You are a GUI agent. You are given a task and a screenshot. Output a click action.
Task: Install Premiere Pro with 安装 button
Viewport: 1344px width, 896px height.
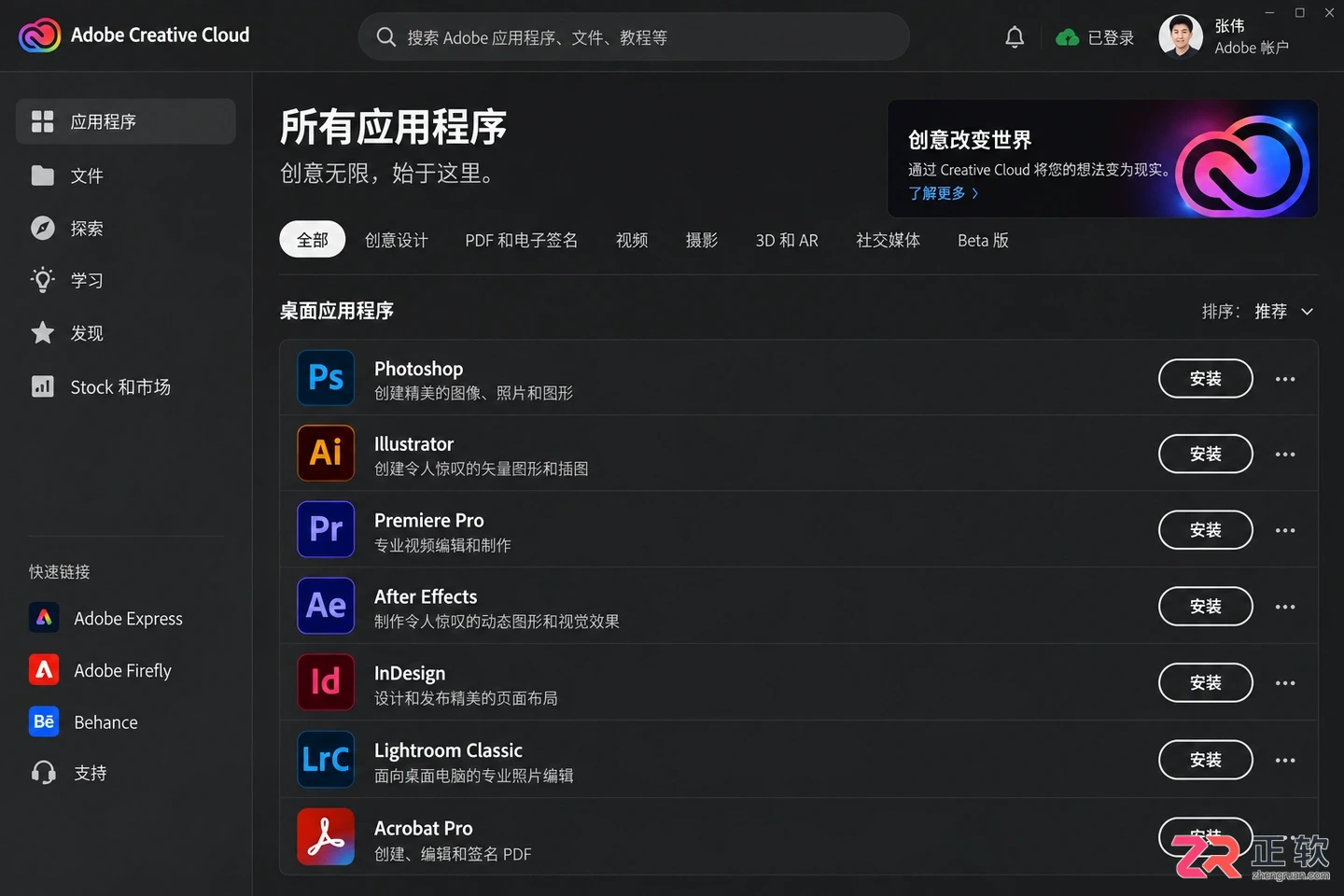(x=1206, y=530)
